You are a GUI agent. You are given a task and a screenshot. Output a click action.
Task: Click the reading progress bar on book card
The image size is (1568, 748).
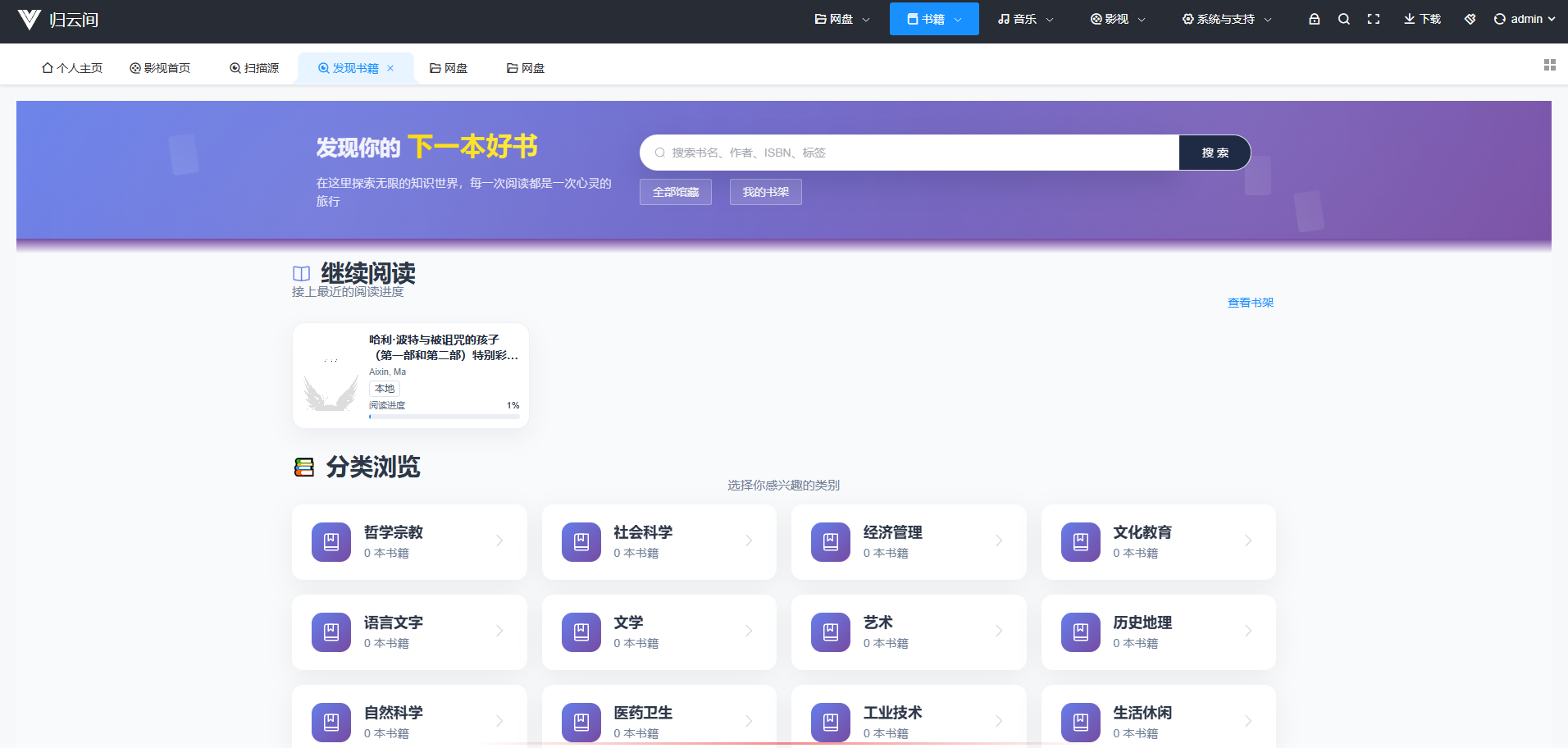444,417
